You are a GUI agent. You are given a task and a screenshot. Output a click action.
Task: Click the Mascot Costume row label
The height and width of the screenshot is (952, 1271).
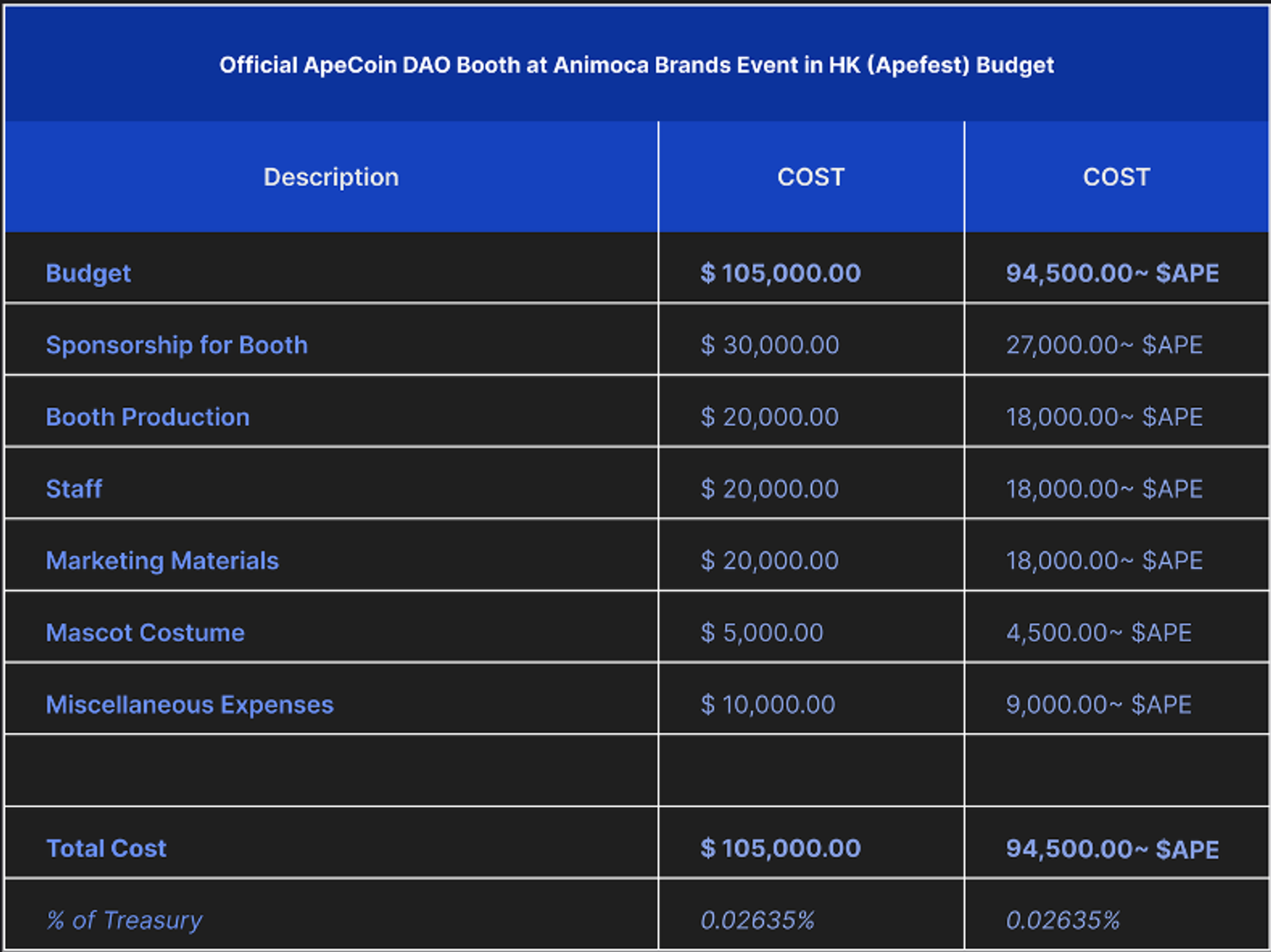(x=145, y=633)
